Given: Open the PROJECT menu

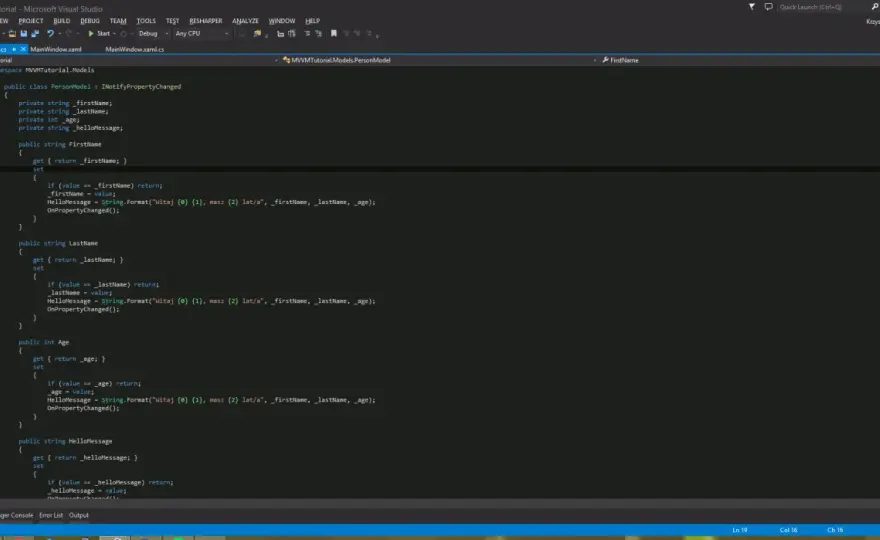Looking at the screenshot, I should (31, 21).
